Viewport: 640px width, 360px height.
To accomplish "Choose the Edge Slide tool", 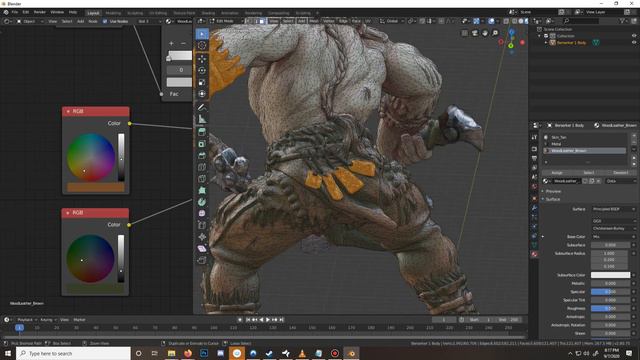I will [x=202, y=225].
